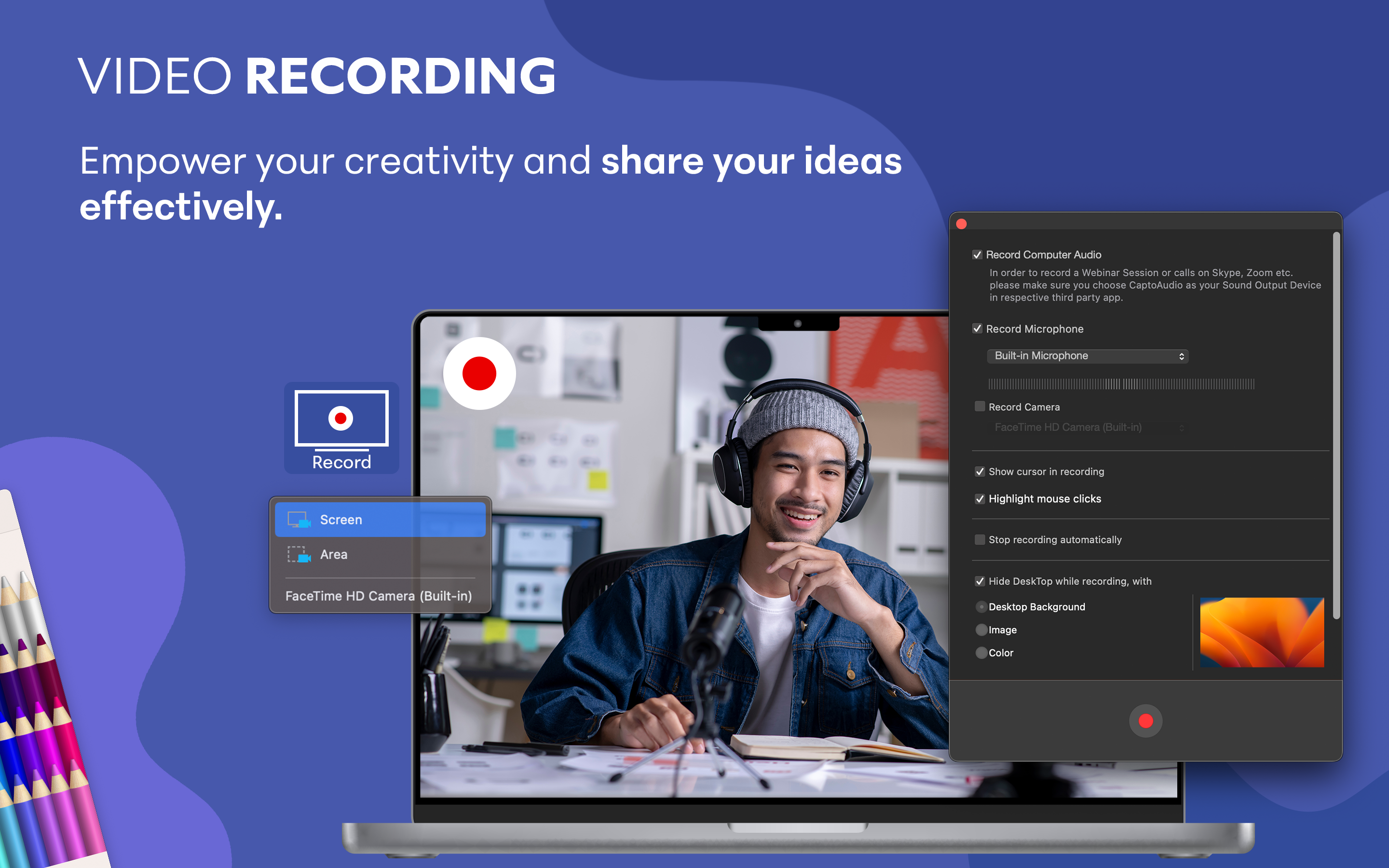This screenshot has height=868, width=1389.
Task: Uncheck Record Computer Audio
Action: 979,255
